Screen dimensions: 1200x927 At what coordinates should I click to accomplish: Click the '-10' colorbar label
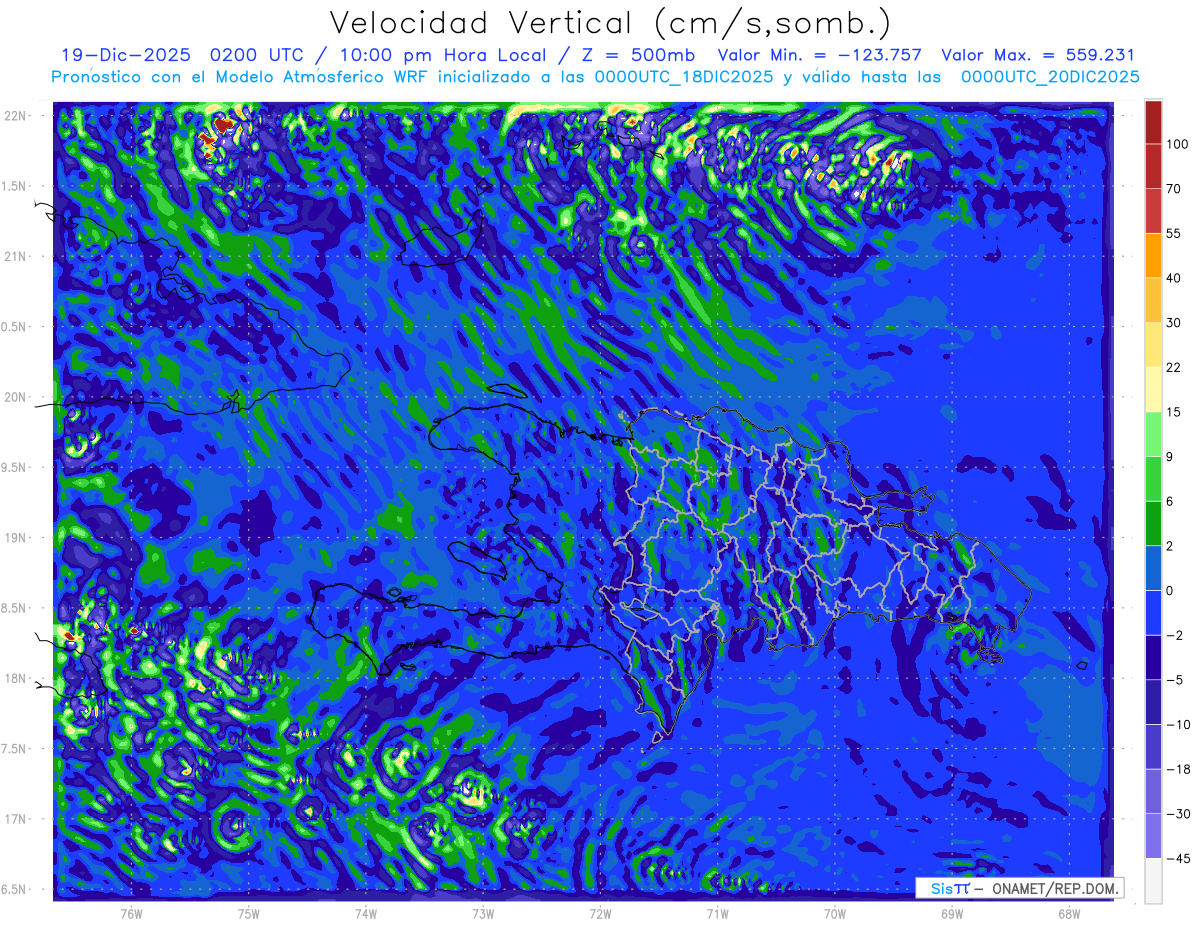pyautogui.click(x=1178, y=725)
